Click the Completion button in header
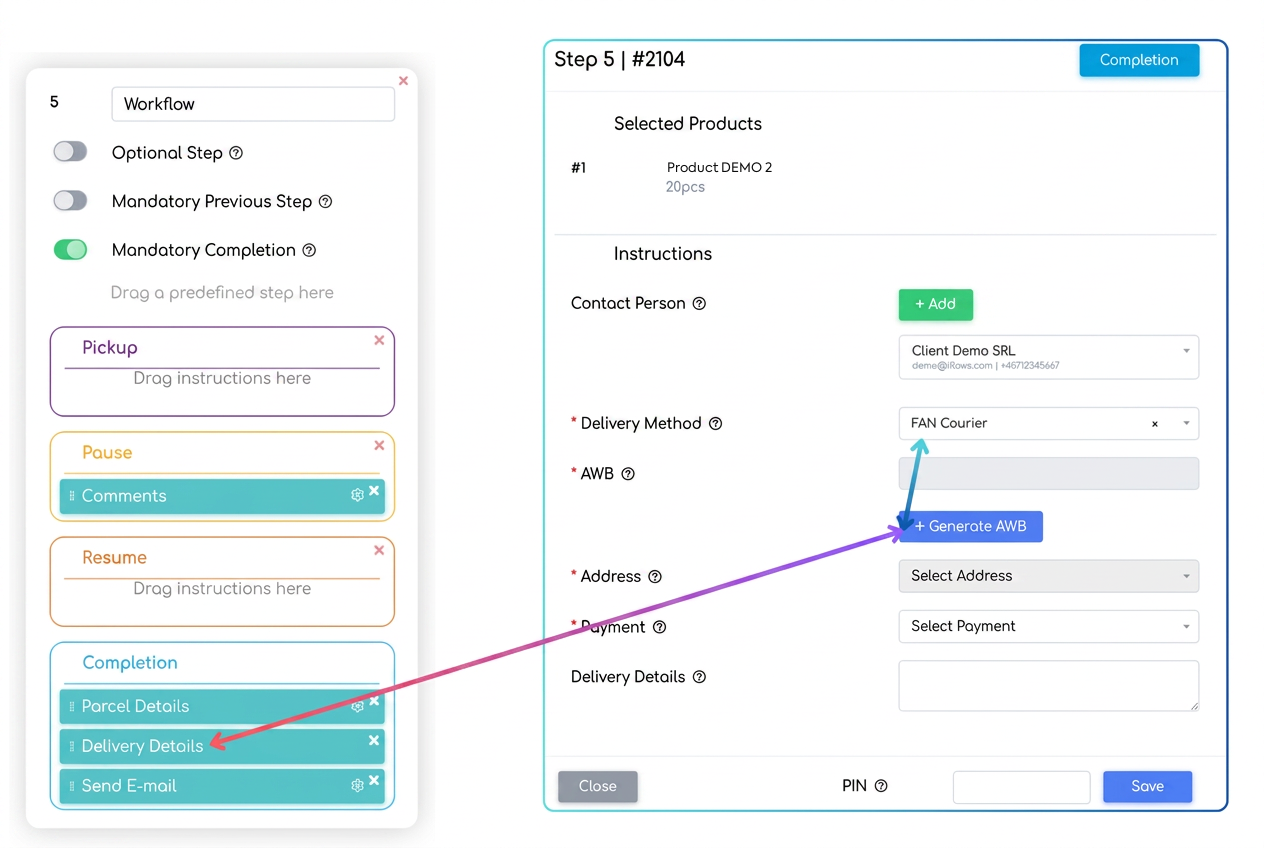 (1139, 60)
